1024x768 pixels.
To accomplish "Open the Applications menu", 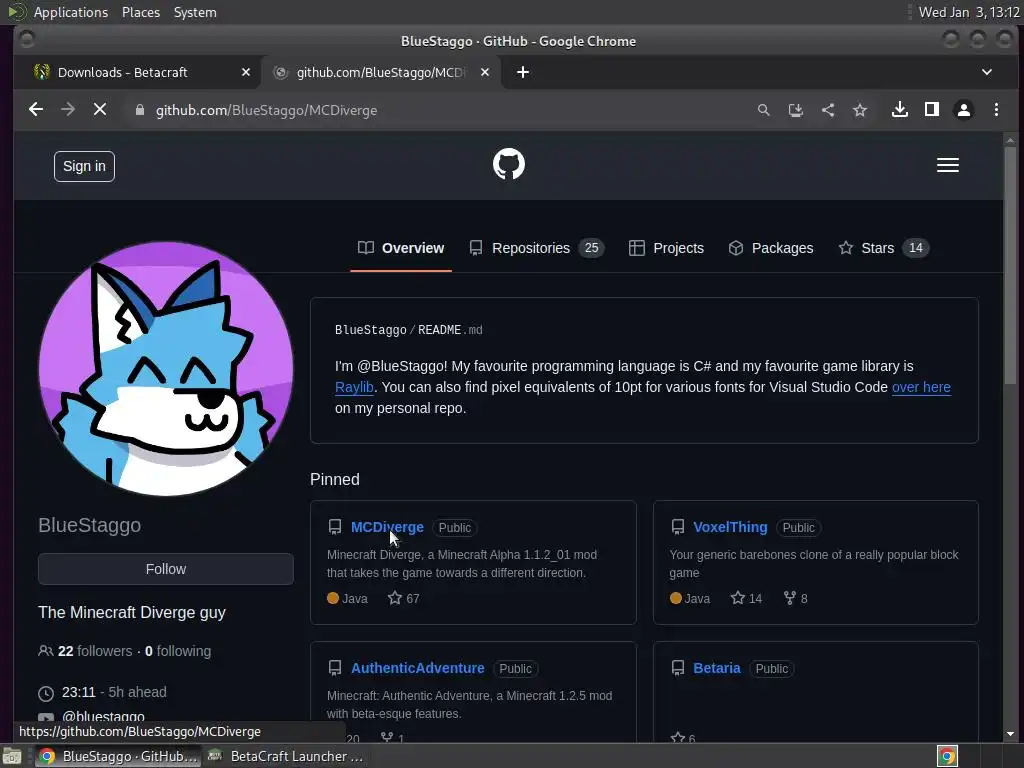I will tap(71, 12).
